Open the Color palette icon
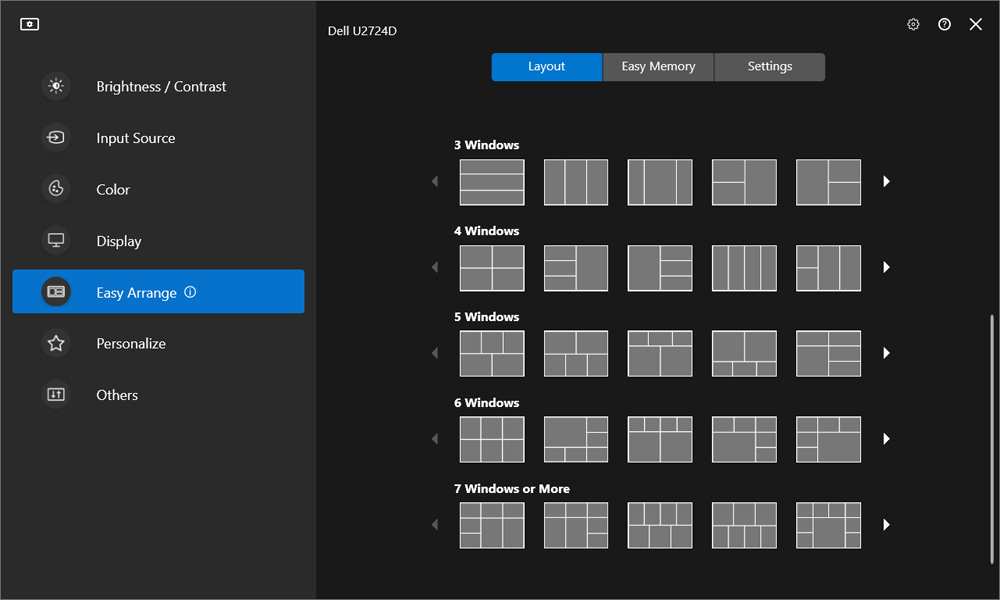 click(x=56, y=189)
